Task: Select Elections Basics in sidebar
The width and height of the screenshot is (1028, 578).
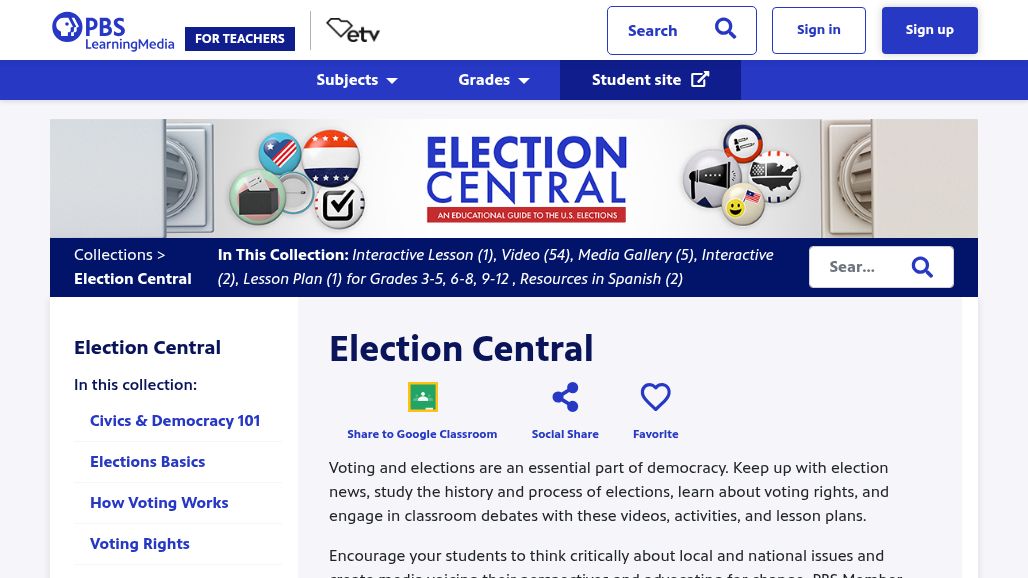Action: point(147,462)
